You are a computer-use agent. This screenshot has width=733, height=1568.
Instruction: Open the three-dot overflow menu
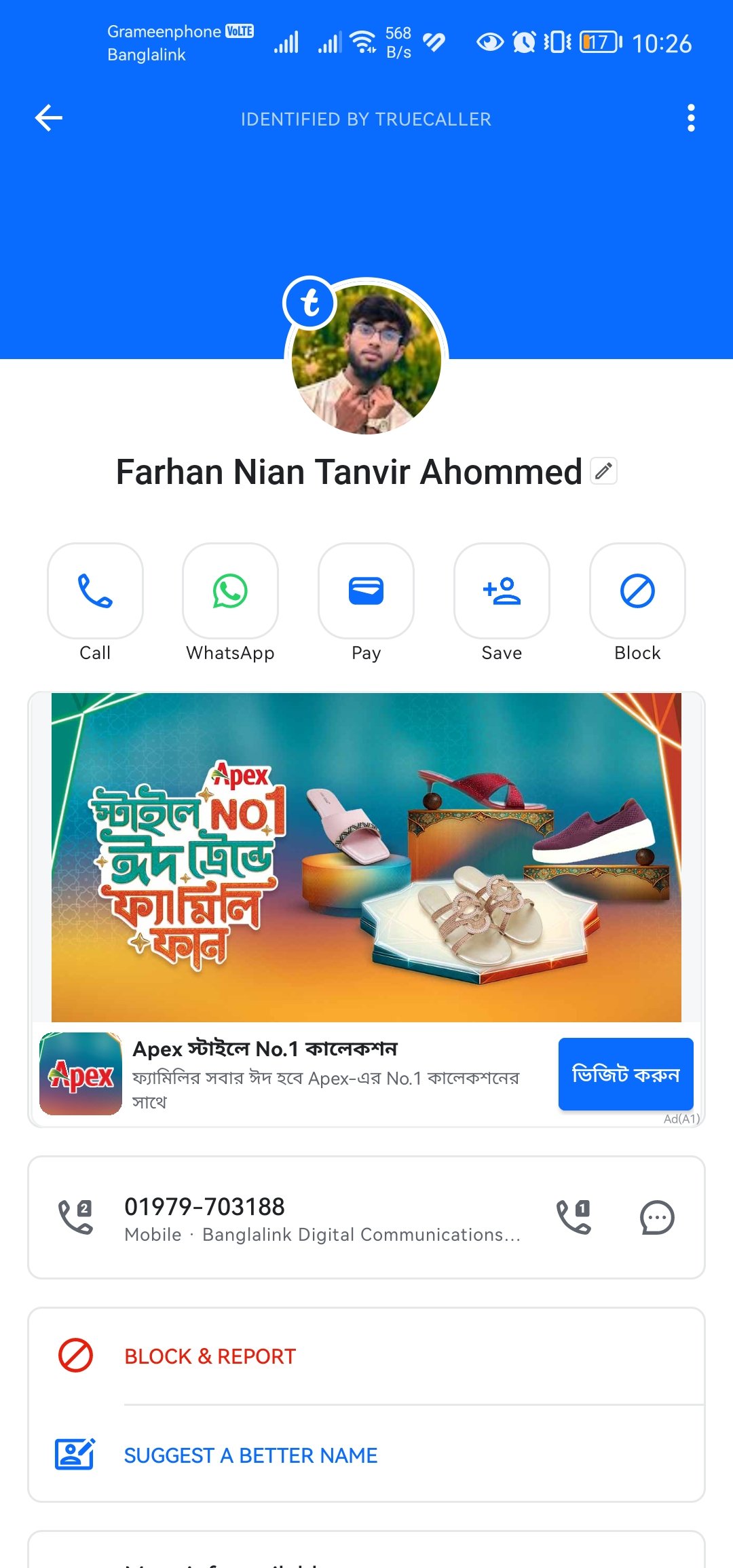point(691,118)
